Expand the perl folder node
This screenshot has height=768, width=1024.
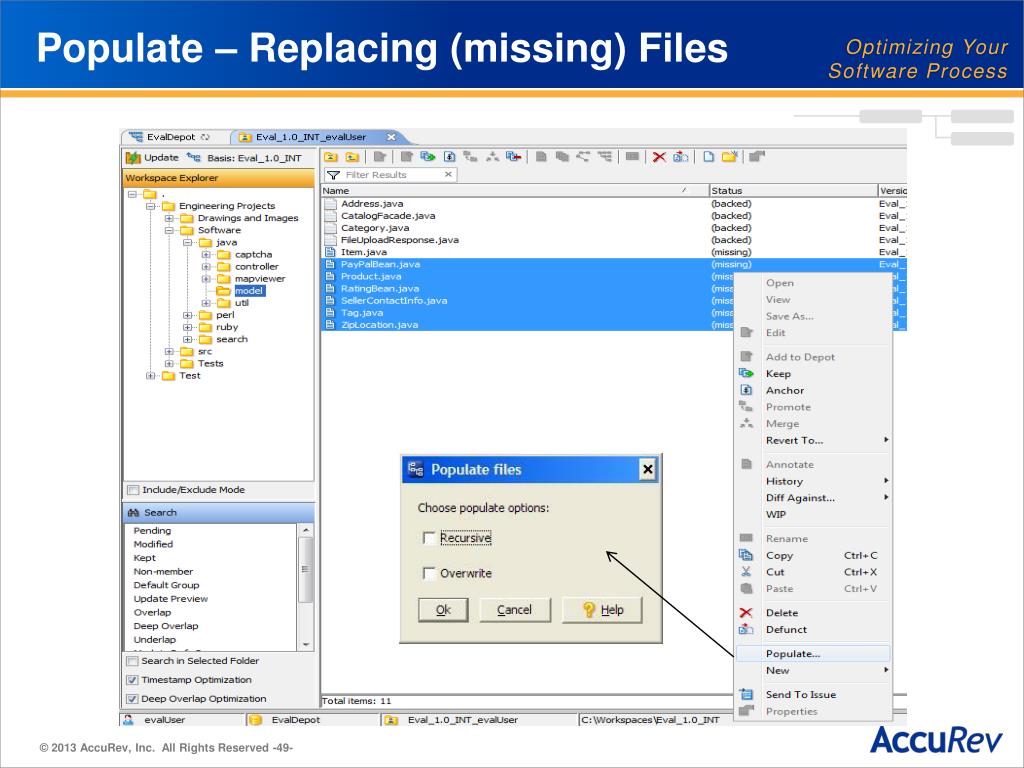point(187,315)
